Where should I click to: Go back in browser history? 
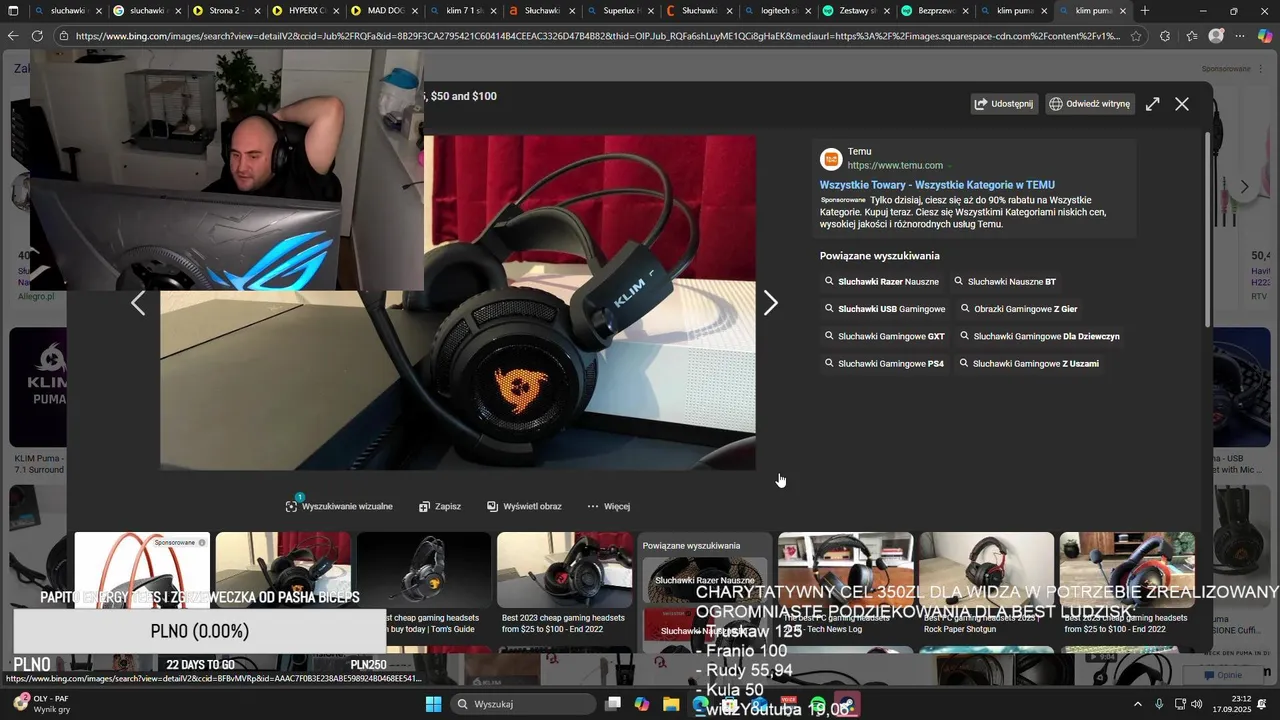click(12, 36)
